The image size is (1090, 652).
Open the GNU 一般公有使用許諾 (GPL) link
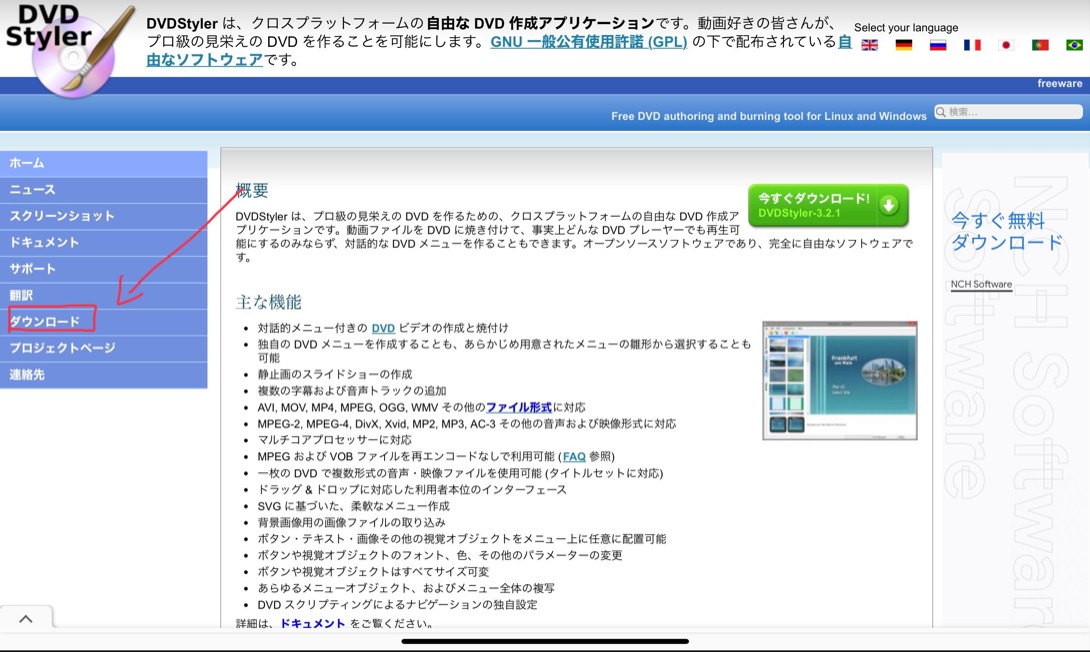click(589, 42)
